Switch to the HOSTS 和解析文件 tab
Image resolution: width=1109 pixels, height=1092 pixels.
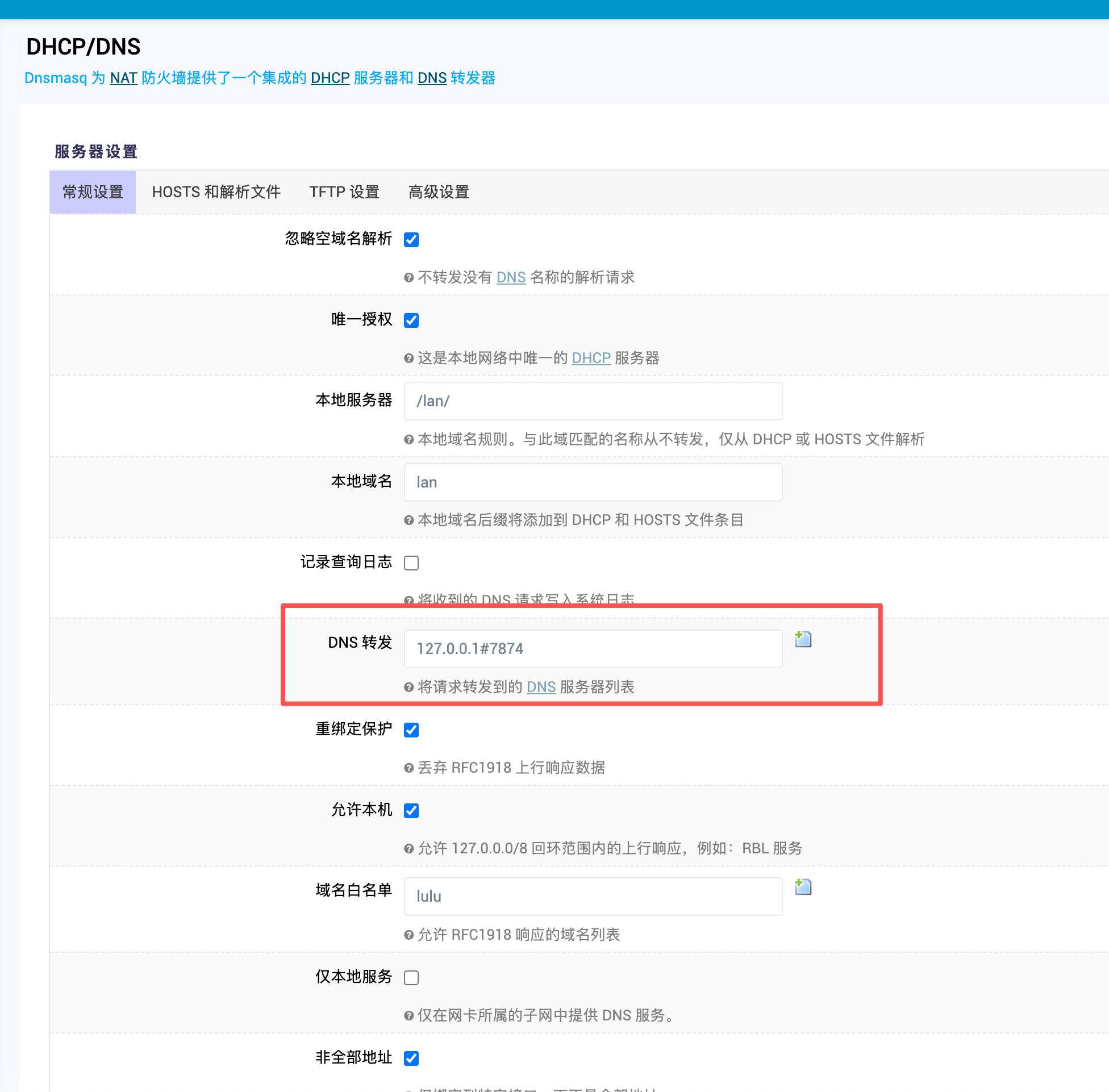[216, 192]
